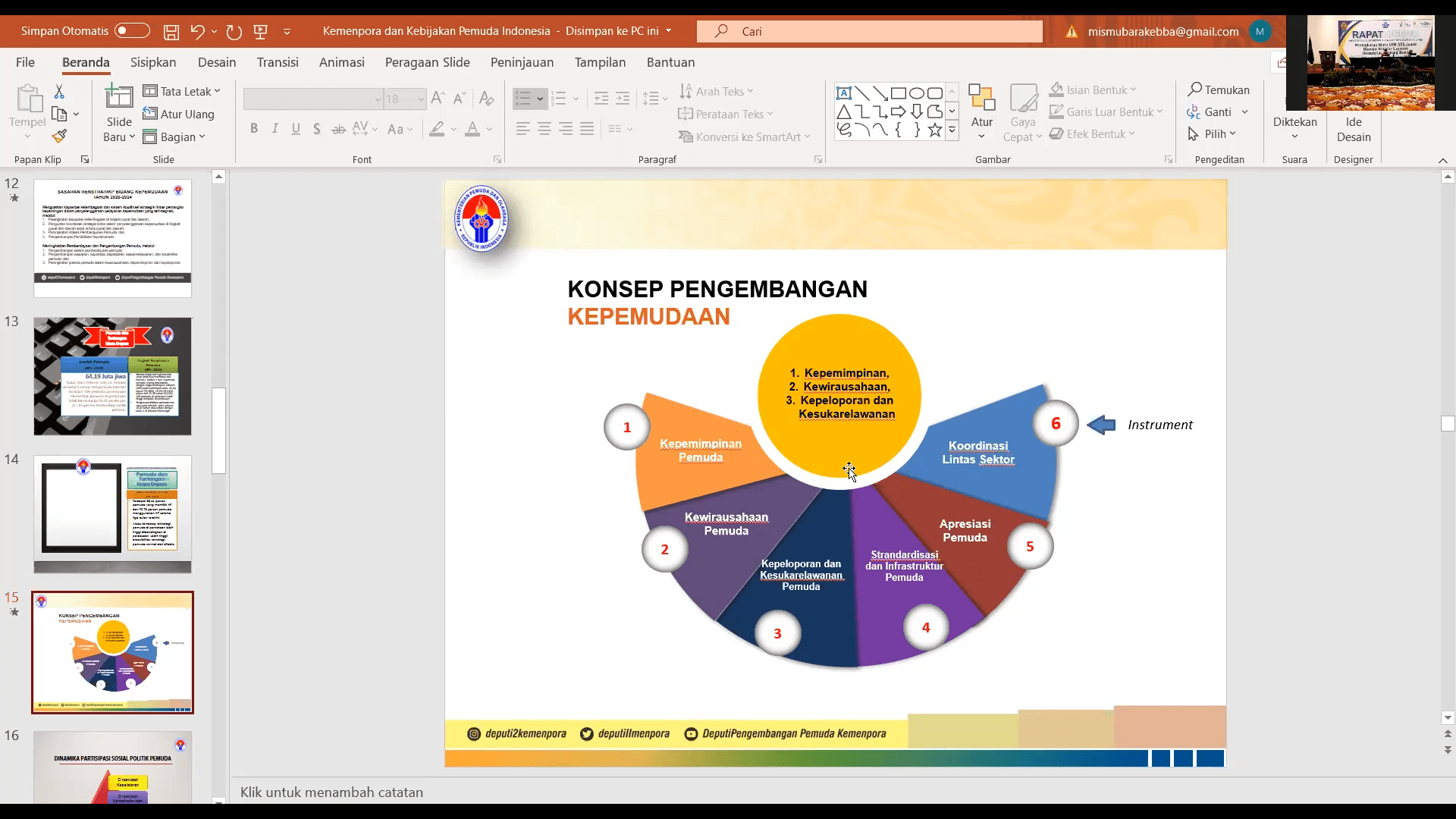Click the Redo circular arrow icon
The height and width of the screenshot is (819, 1456).
coord(234,32)
